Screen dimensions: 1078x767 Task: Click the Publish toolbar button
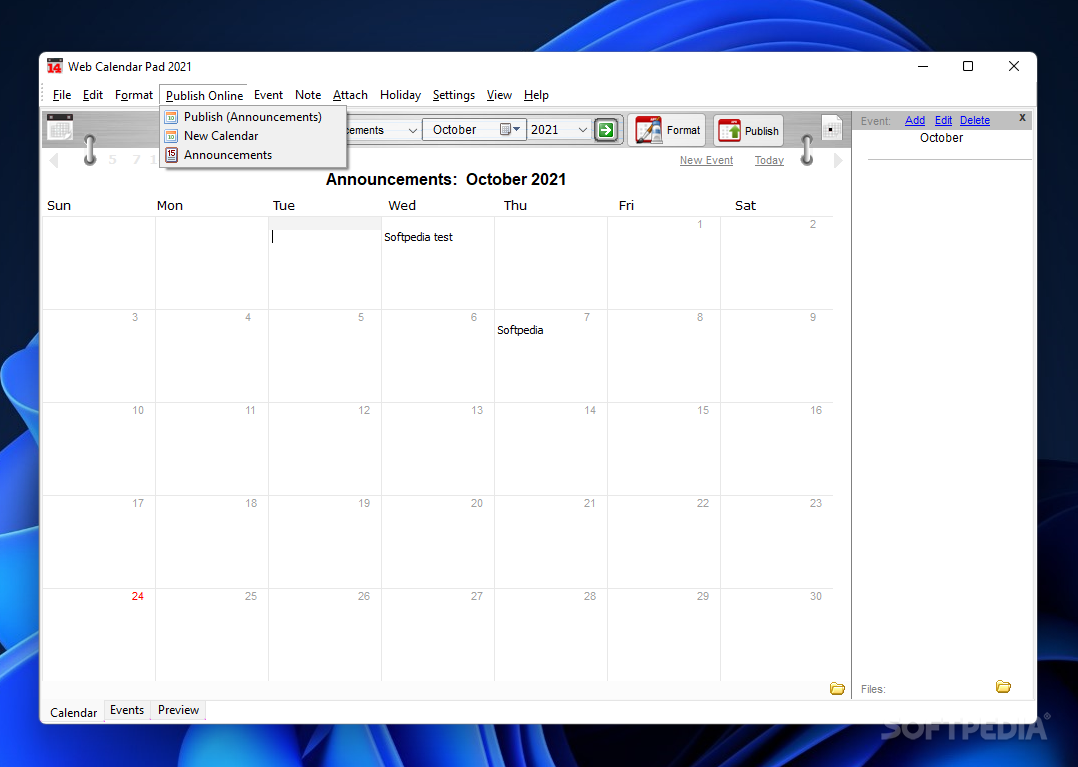coord(748,131)
